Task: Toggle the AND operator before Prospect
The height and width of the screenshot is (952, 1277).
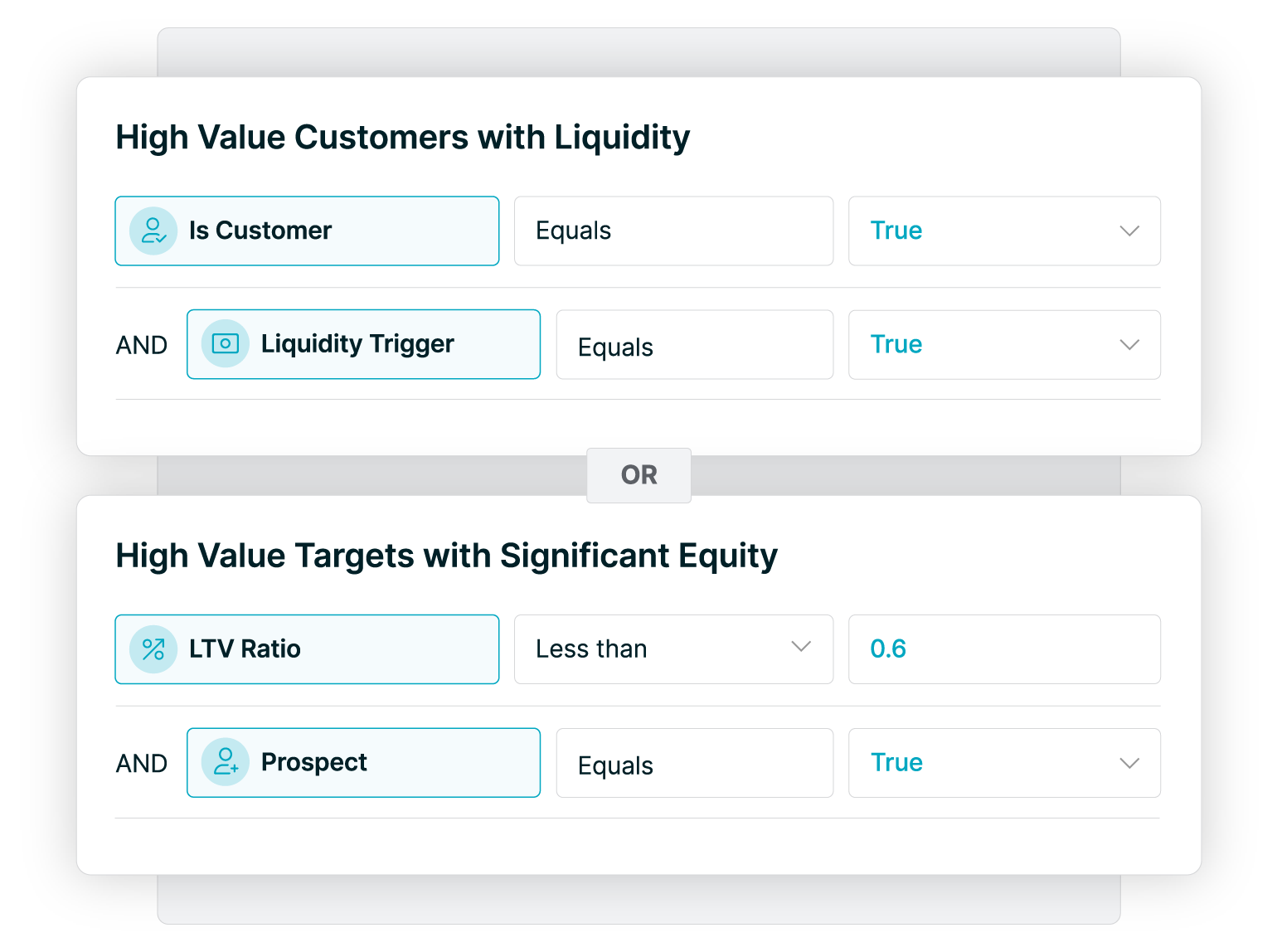Action: [142, 764]
